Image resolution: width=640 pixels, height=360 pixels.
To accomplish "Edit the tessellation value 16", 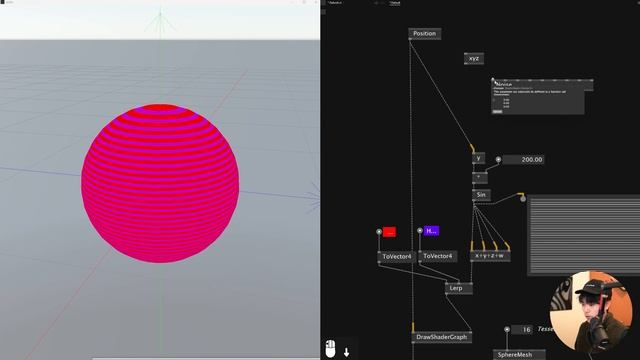I will 522,329.
